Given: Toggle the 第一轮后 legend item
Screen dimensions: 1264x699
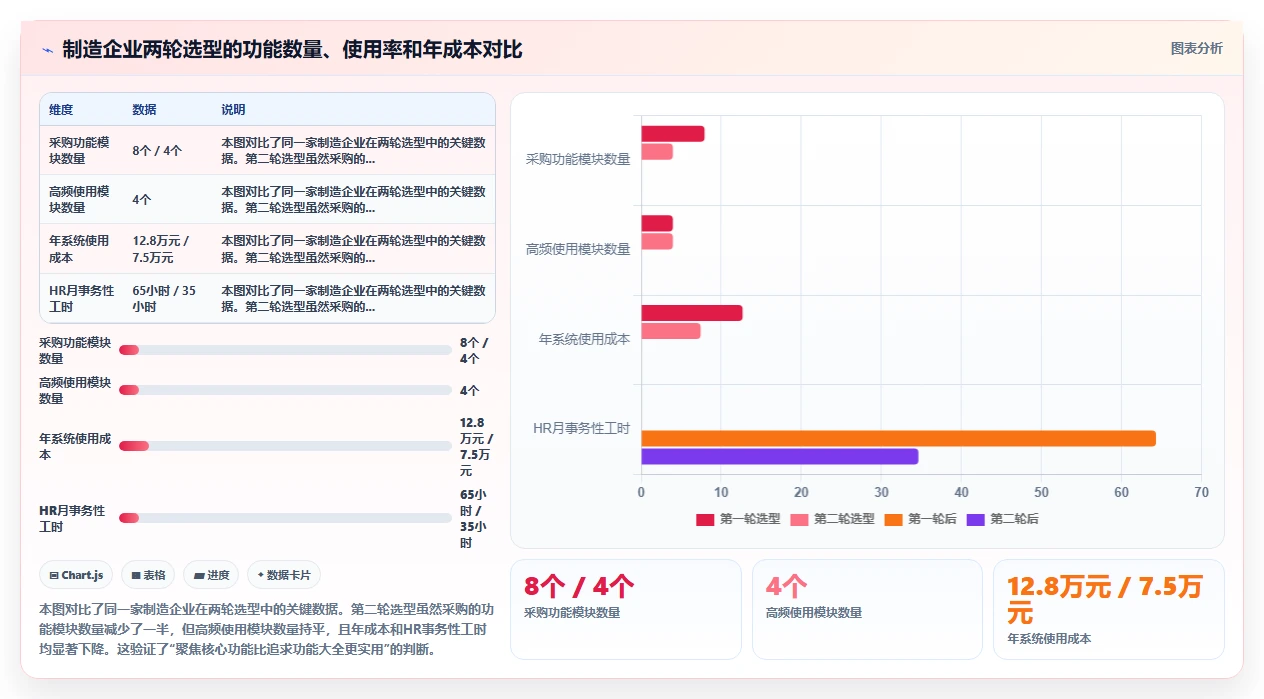Looking at the screenshot, I should click(x=920, y=519).
